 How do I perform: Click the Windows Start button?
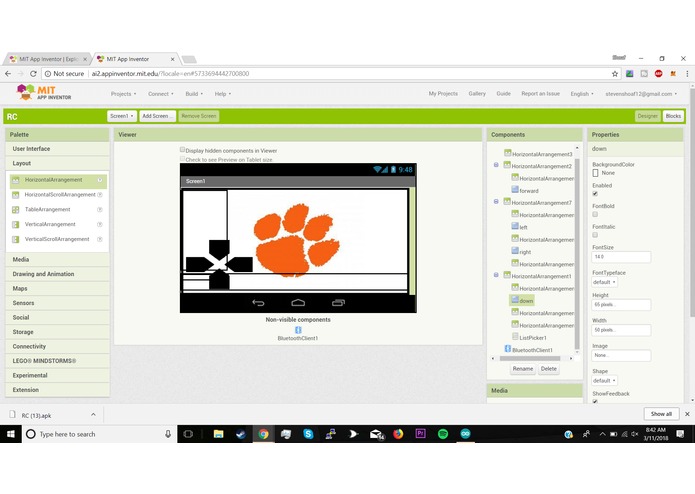[11, 434]
